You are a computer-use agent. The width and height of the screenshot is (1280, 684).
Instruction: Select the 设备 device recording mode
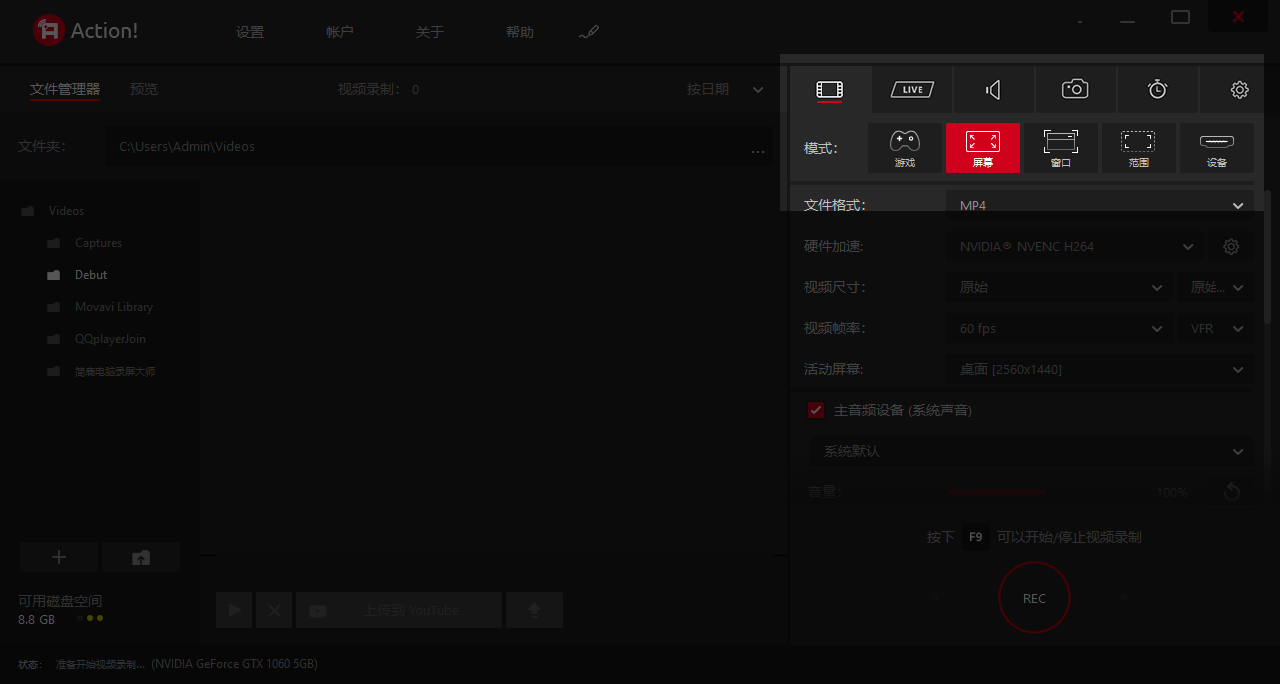[1217, 148]
